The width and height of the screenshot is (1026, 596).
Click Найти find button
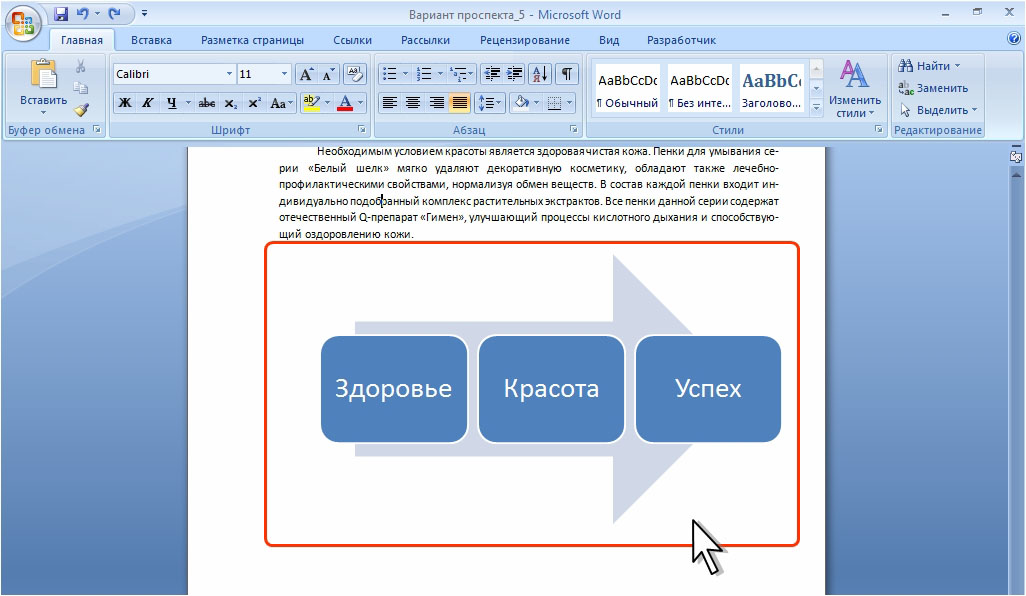(929, 65)
